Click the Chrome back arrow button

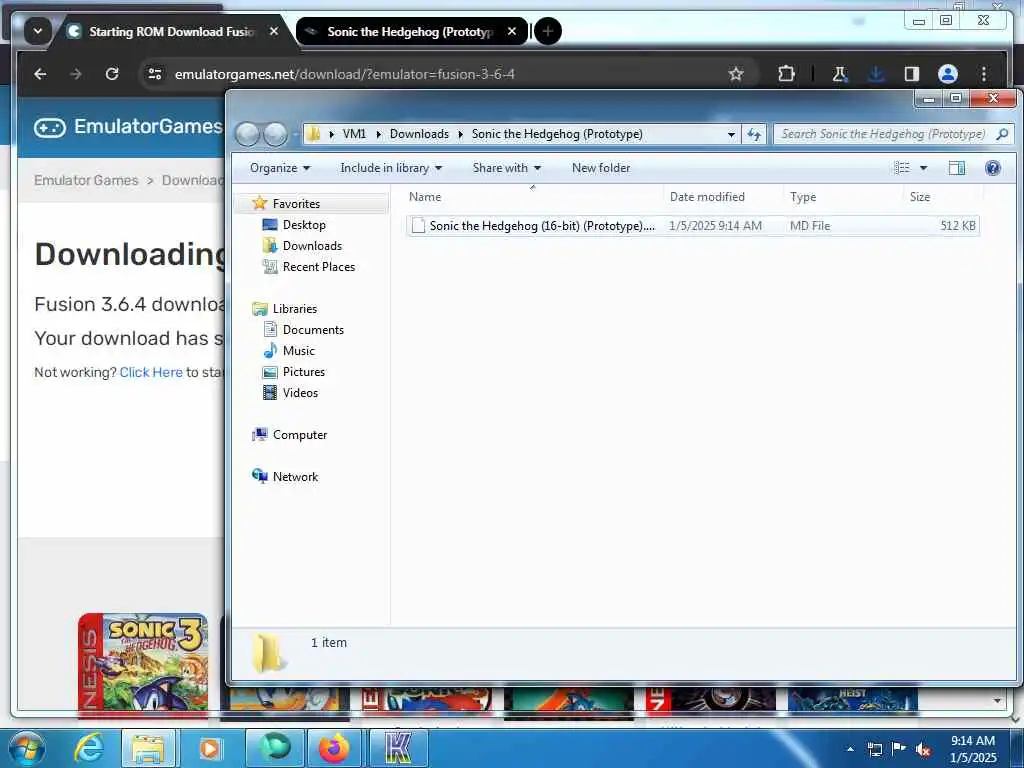(40, 74)
